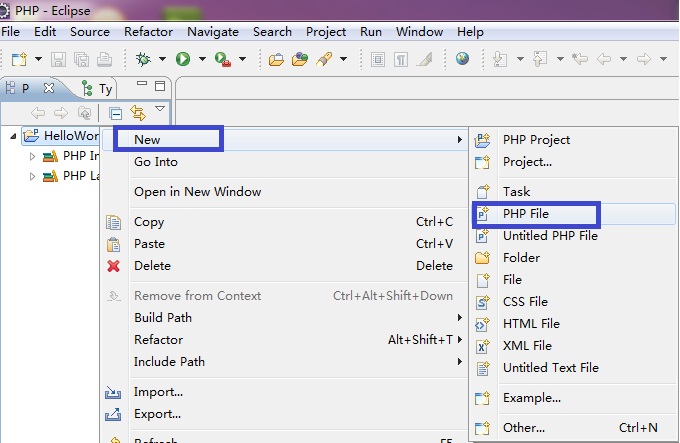This screenshot has width=680, height=443.
Task: Click the Forward navigation arrow in main toolbar
Action: 644,59
